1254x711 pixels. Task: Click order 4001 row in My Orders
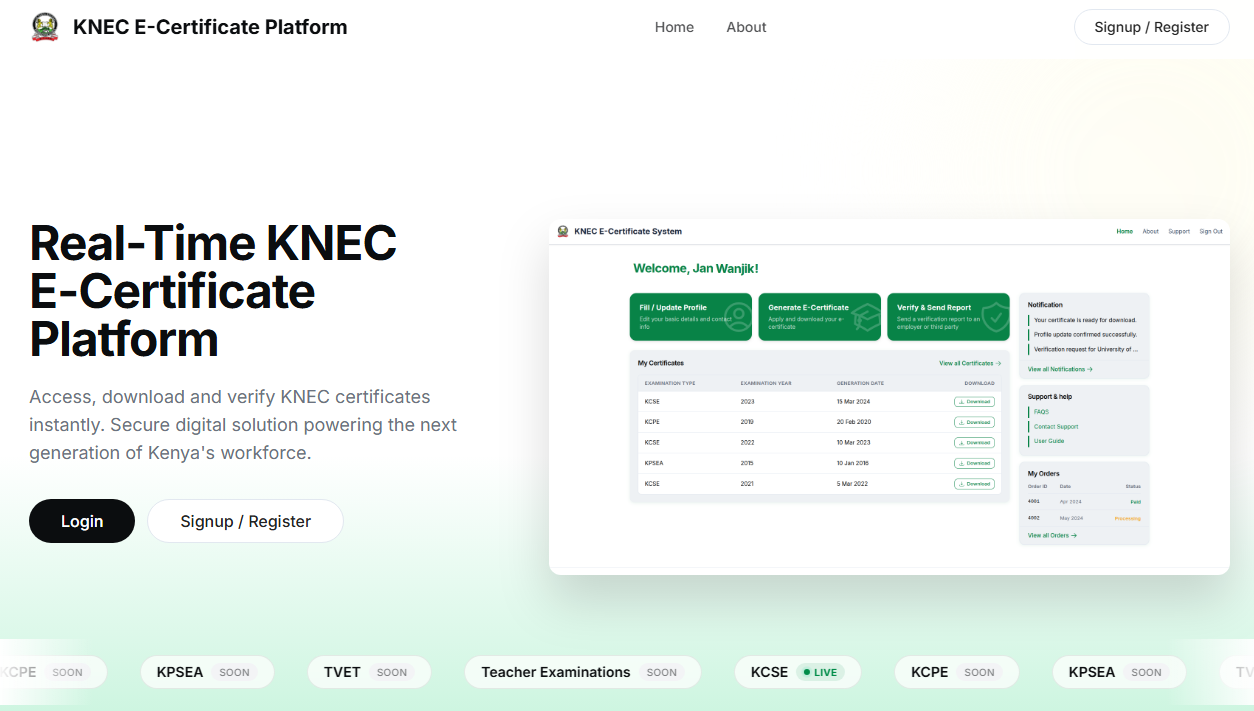click(x=1084, y=501)
